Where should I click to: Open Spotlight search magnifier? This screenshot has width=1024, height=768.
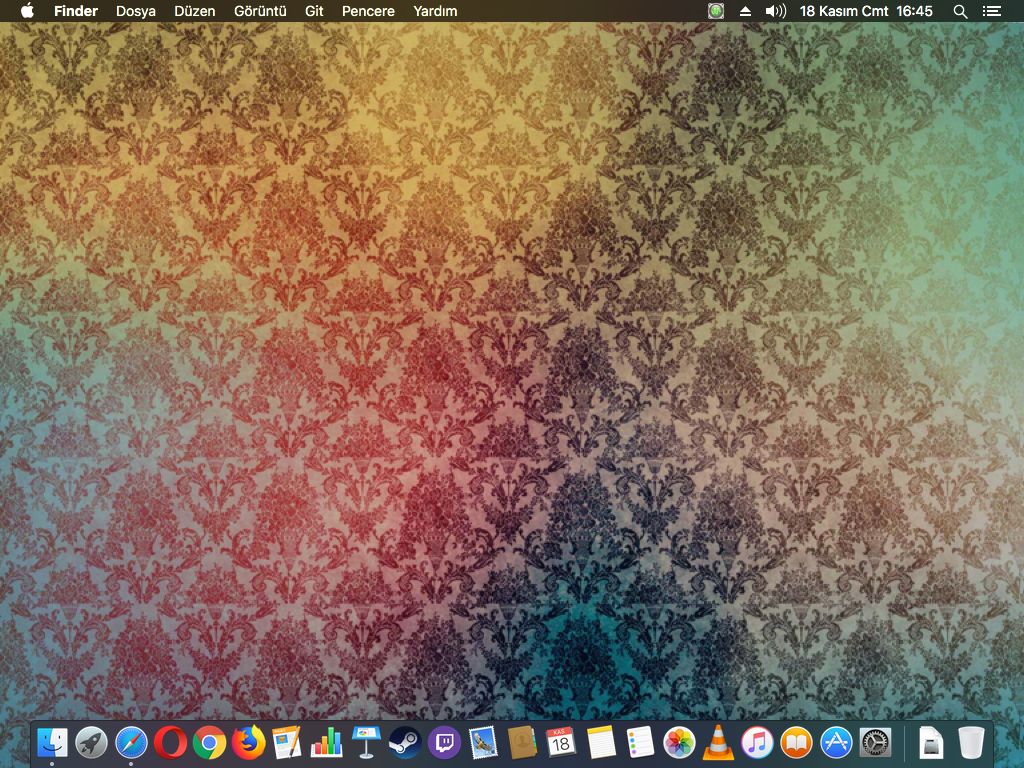(960, 11)
